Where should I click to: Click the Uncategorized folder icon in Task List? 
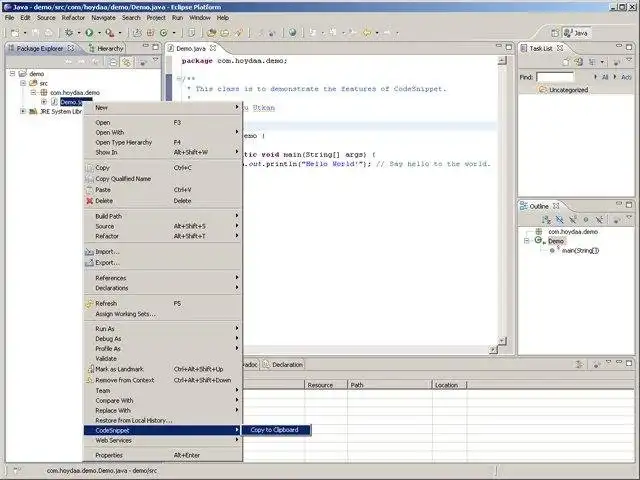point(542,89)
